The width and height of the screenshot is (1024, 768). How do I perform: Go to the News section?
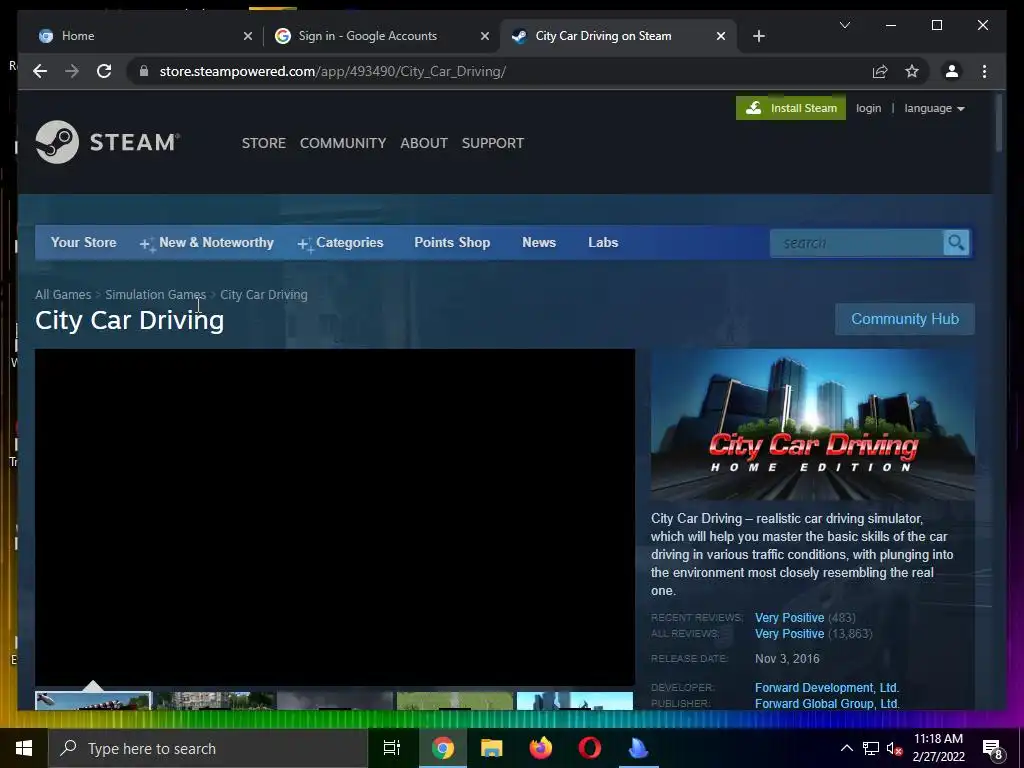tap(539, 242)
